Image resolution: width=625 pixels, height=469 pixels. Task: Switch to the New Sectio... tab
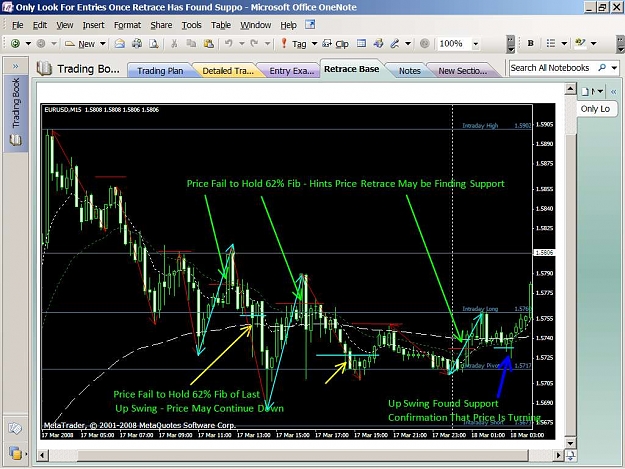pos(462,71)
